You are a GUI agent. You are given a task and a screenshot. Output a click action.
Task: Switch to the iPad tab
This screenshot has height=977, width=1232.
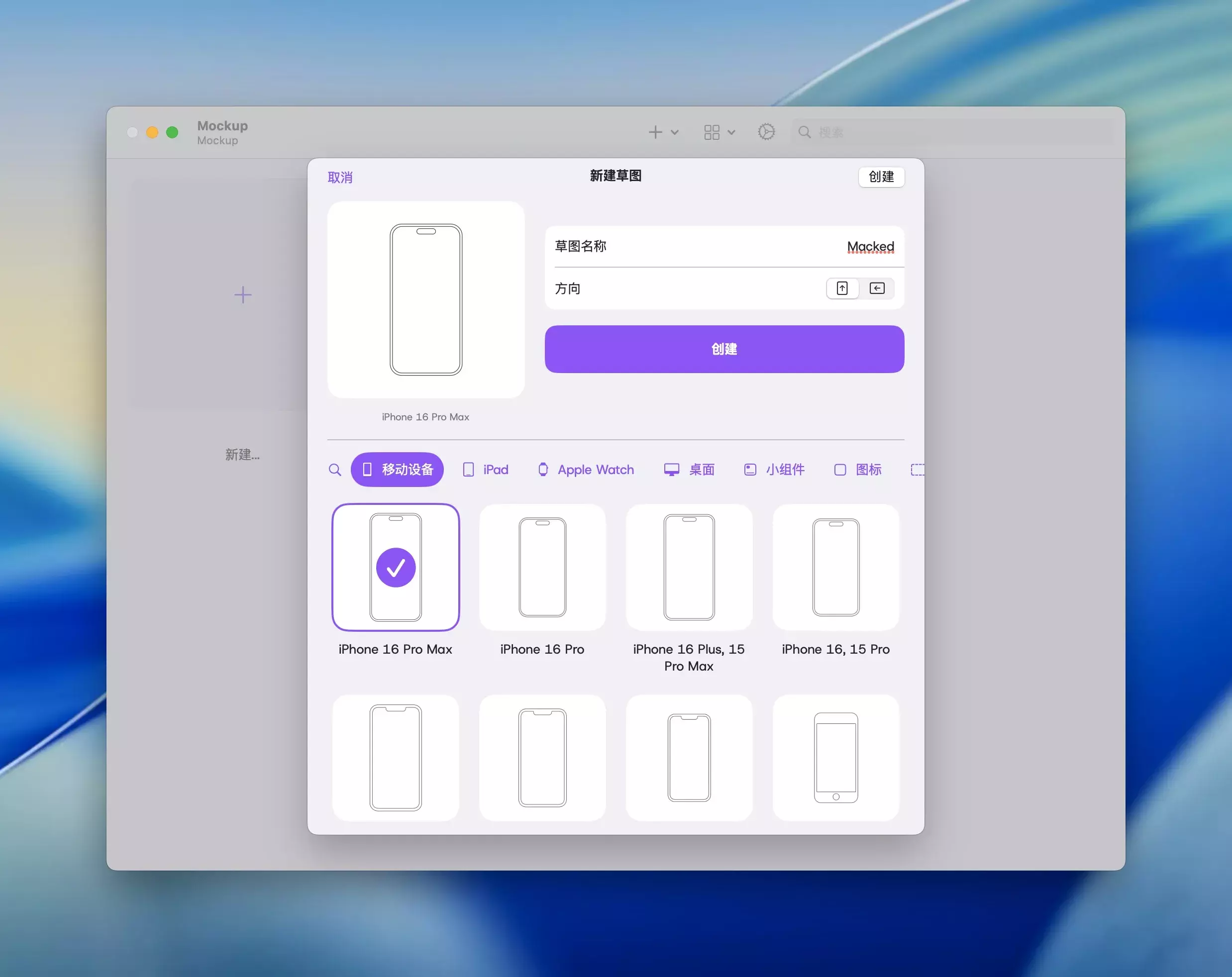[x=485, y=470]
